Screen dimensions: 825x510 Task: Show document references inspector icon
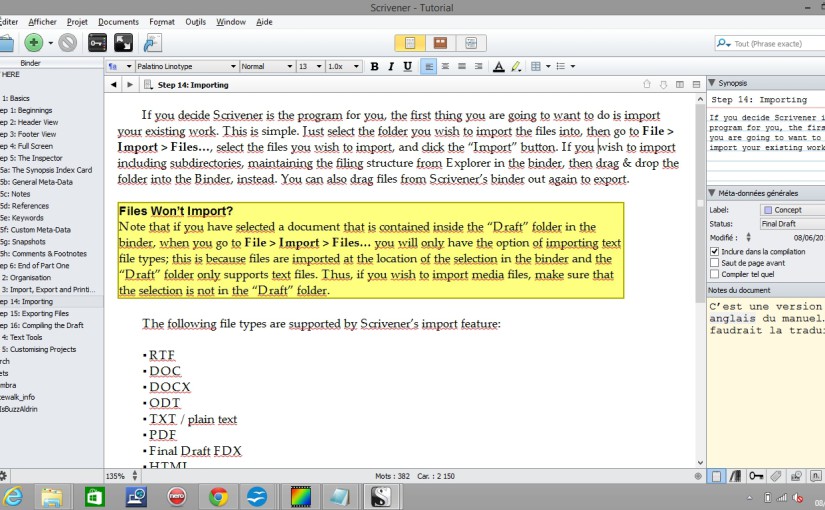coord(736,476)
